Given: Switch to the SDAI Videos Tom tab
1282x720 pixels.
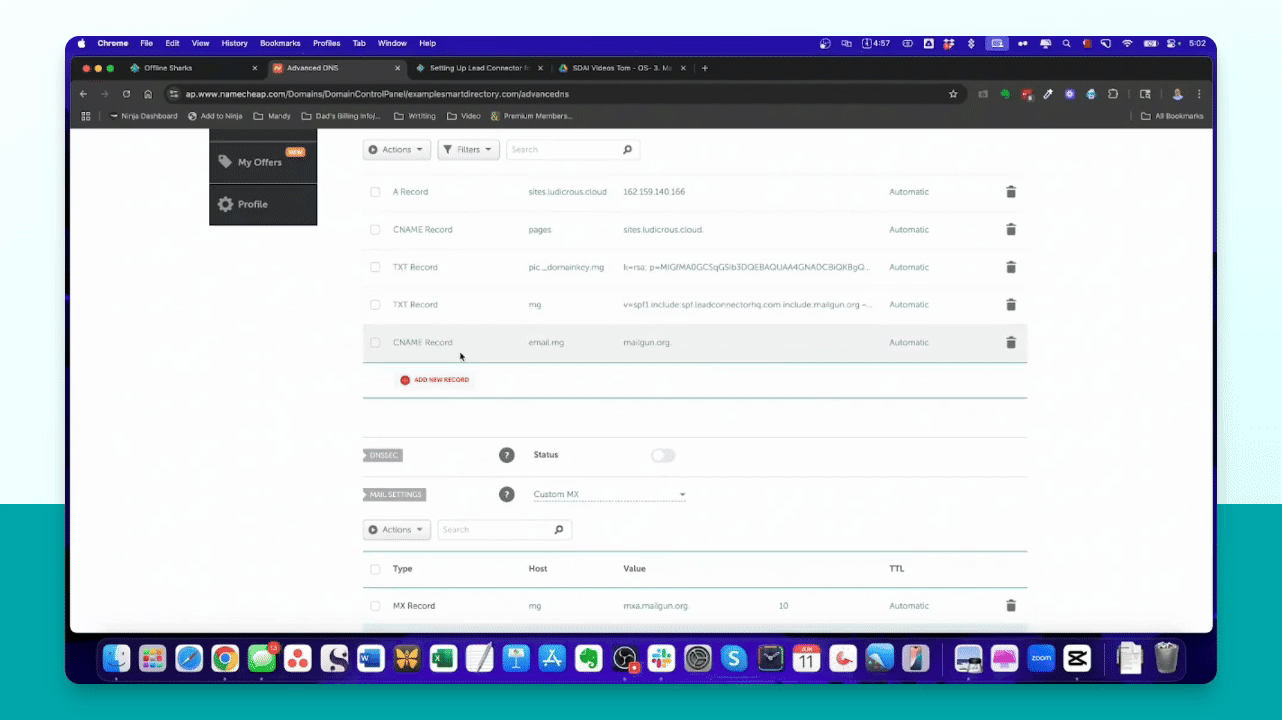Looking at the screenshot, I should coord(621,68).
